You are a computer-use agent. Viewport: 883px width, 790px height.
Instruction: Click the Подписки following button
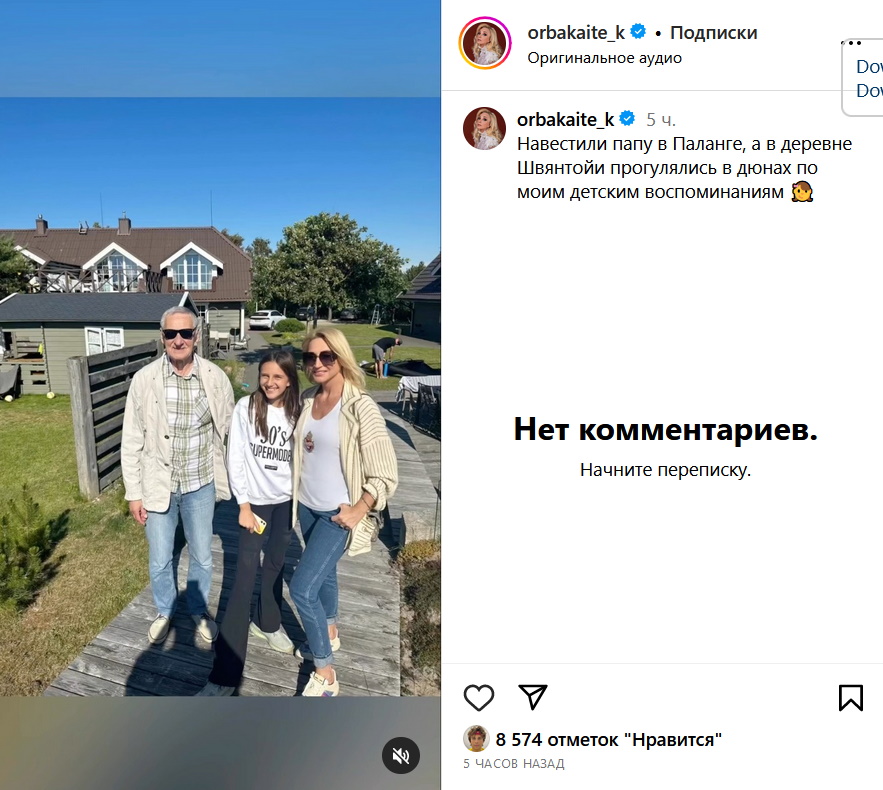point(713,33)
